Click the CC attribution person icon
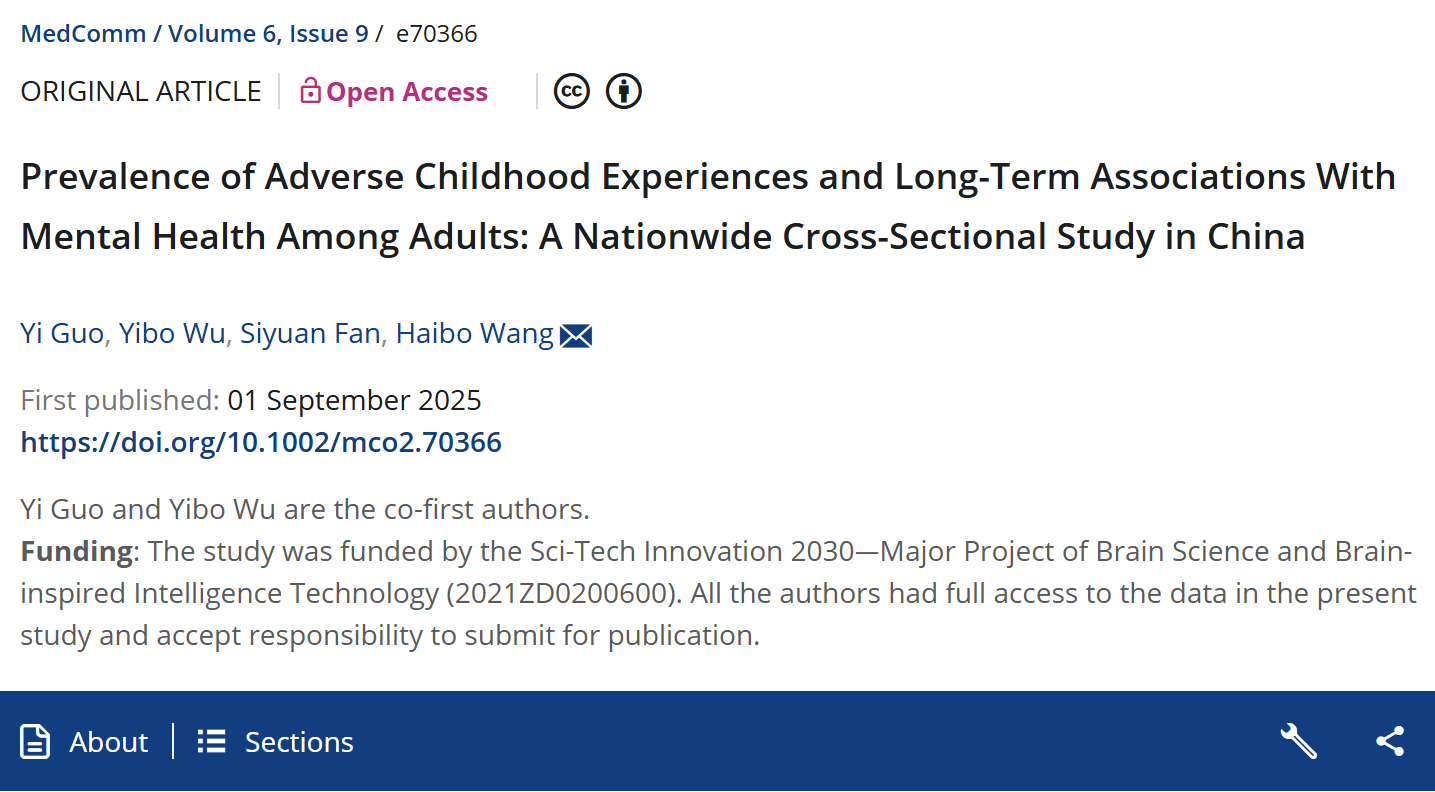The height and width of the screenshot is (792, 1435). coord(624,91)
